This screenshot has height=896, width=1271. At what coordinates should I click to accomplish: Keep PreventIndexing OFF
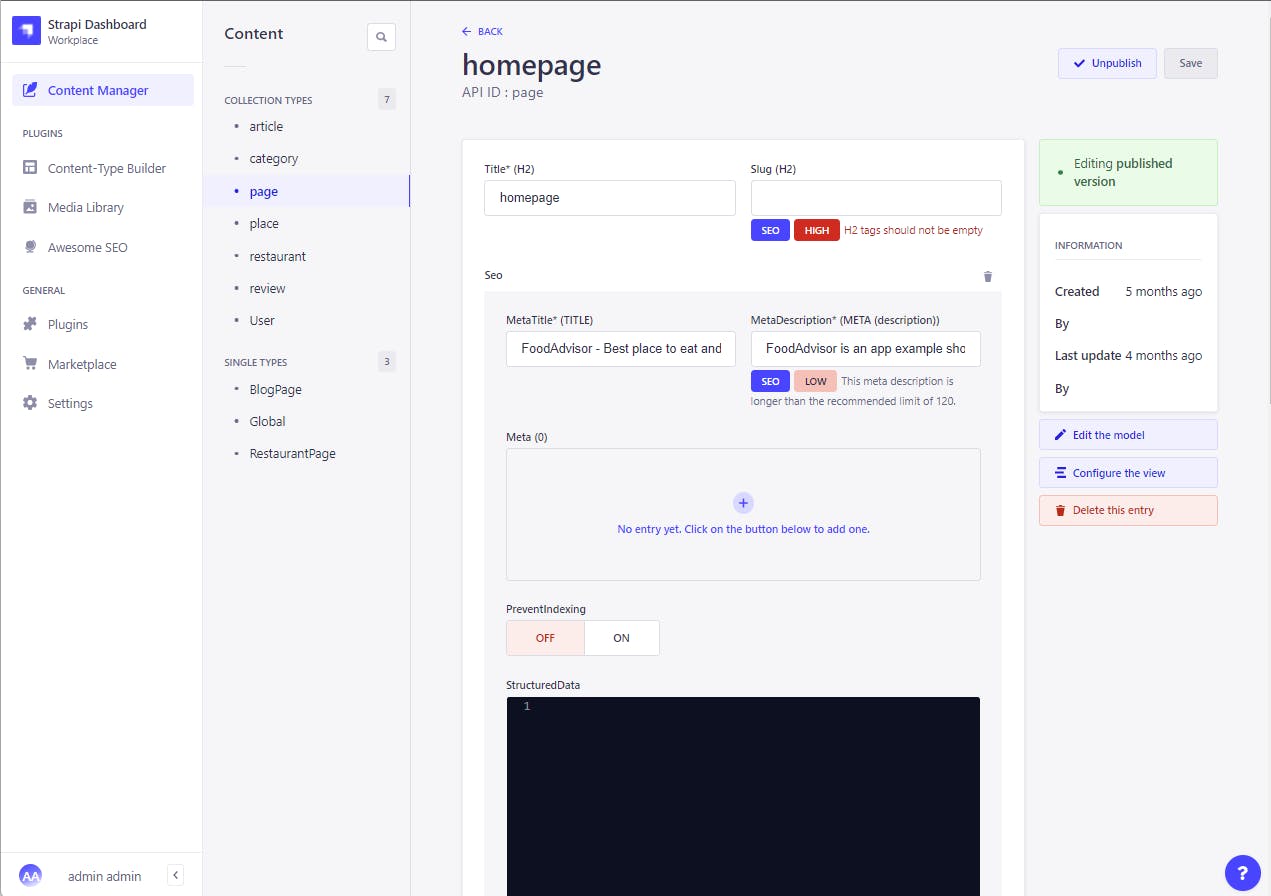pyautogui.click(x=545, y=637)
